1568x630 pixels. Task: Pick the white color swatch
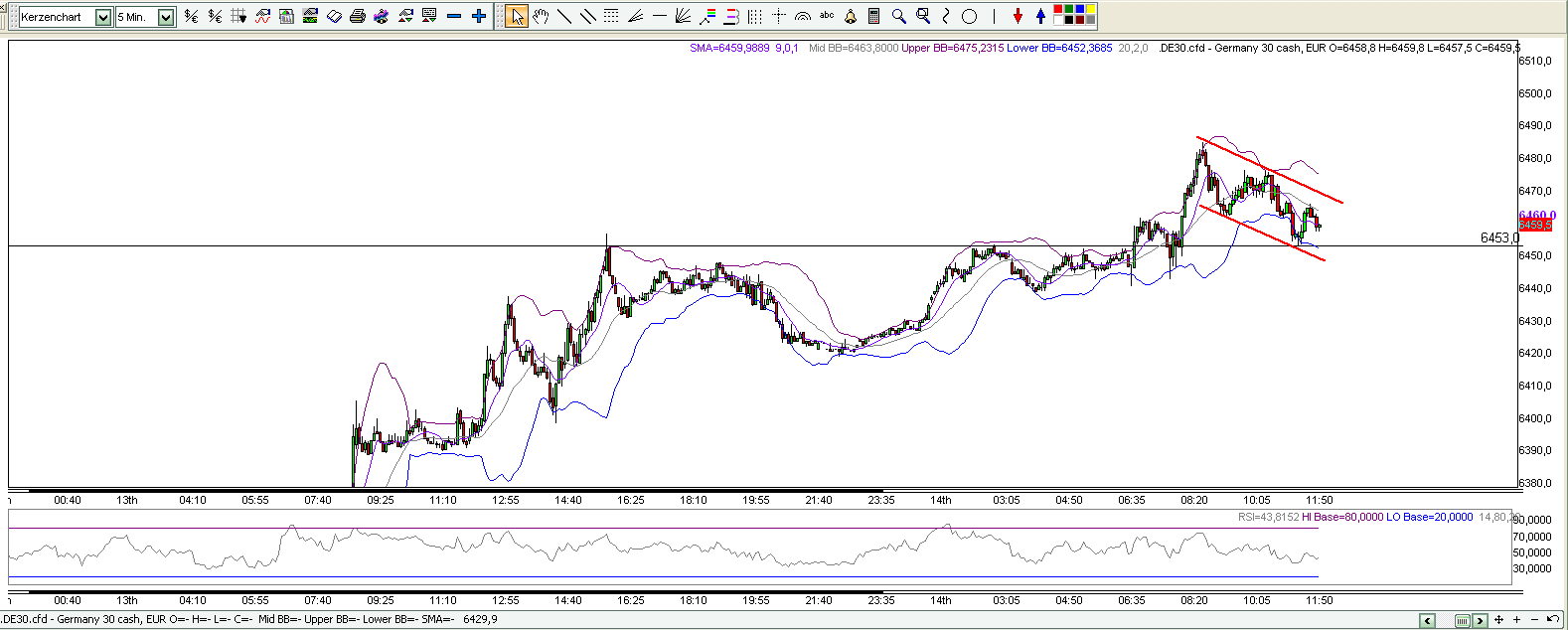coord(1058,20)
